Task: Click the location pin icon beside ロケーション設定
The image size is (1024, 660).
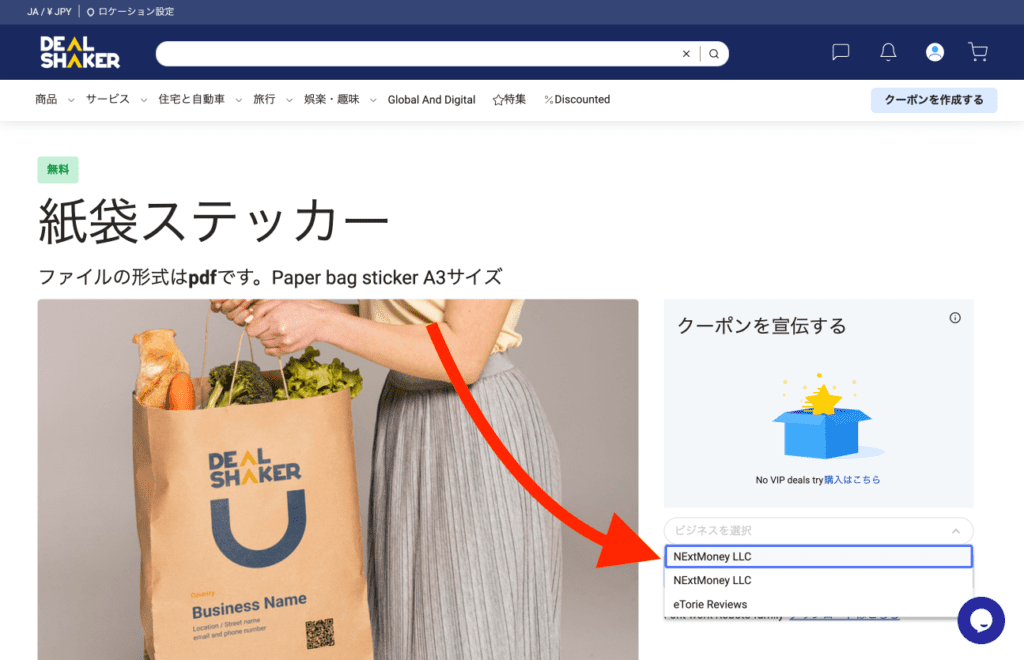Action: (x=90, y=12)
